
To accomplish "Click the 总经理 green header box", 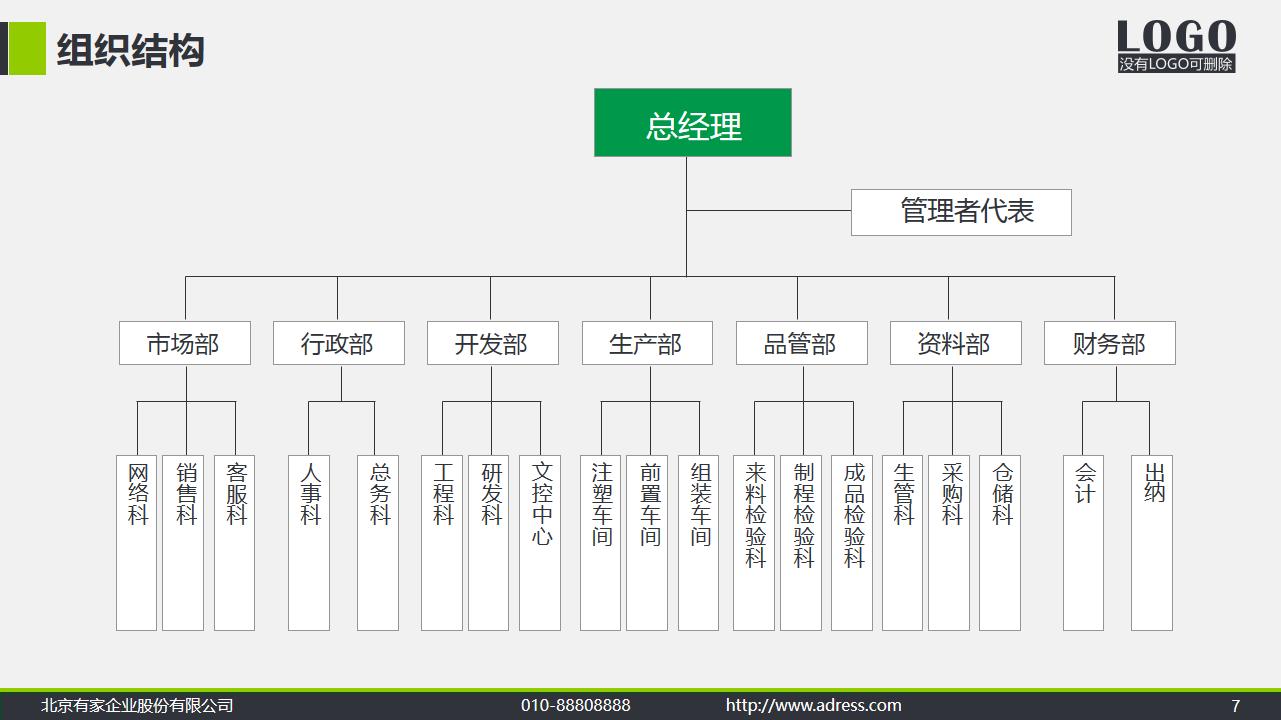I will (x=693, y=122).
